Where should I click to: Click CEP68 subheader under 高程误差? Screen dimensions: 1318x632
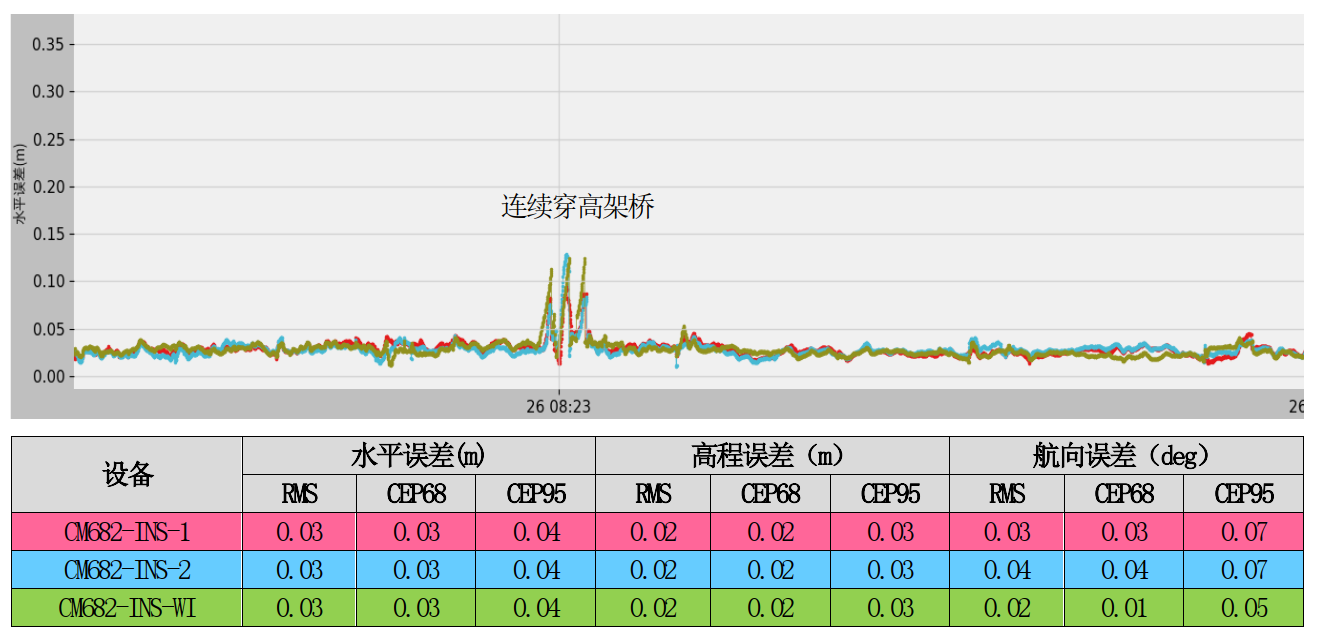(770, 494)
